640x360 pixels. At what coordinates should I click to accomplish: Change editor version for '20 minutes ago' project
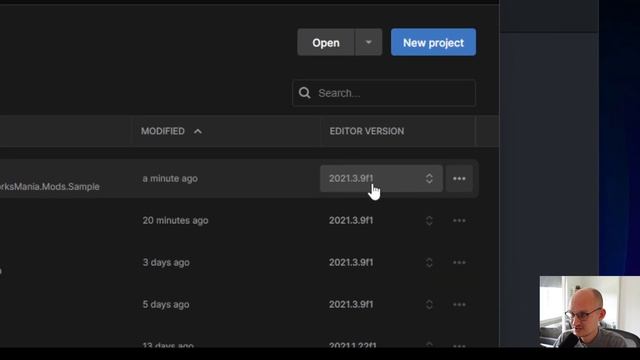point(429,220)
